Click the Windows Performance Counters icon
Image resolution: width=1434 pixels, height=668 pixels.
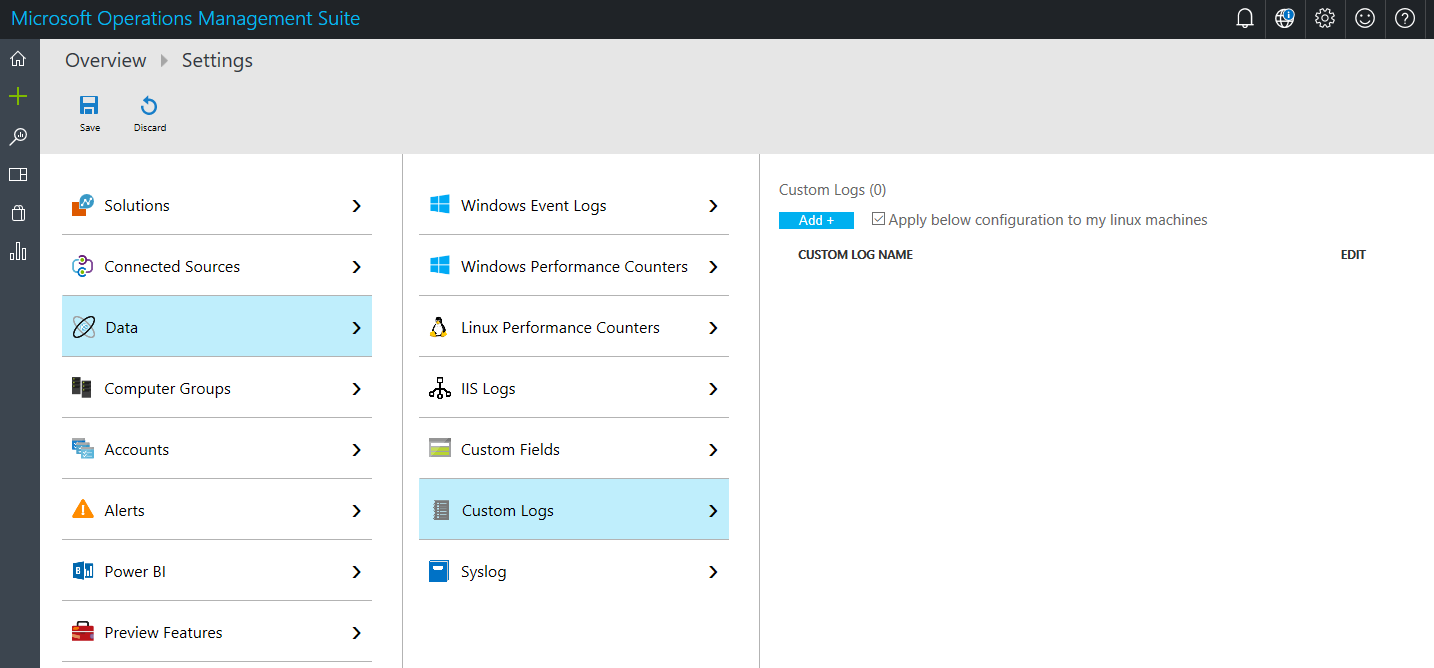(439, 266)
